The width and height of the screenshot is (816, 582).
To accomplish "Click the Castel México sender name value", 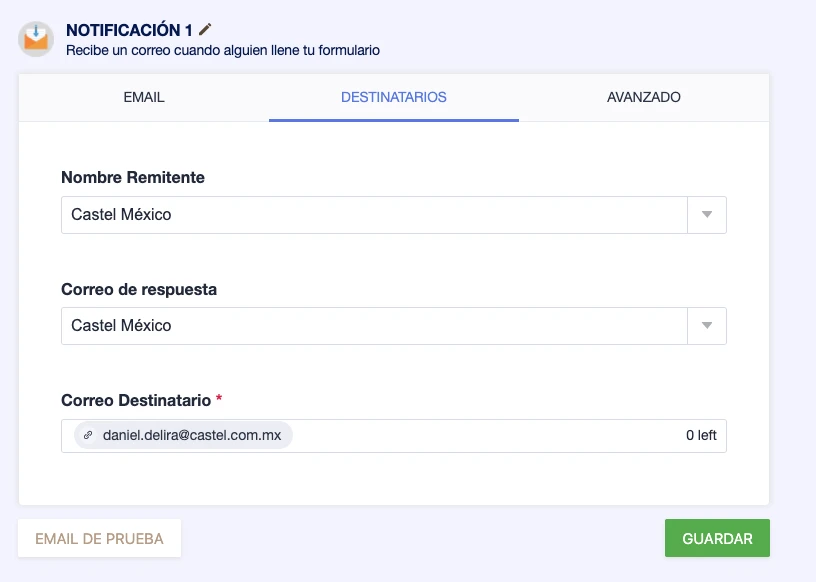I will [111, 214].
